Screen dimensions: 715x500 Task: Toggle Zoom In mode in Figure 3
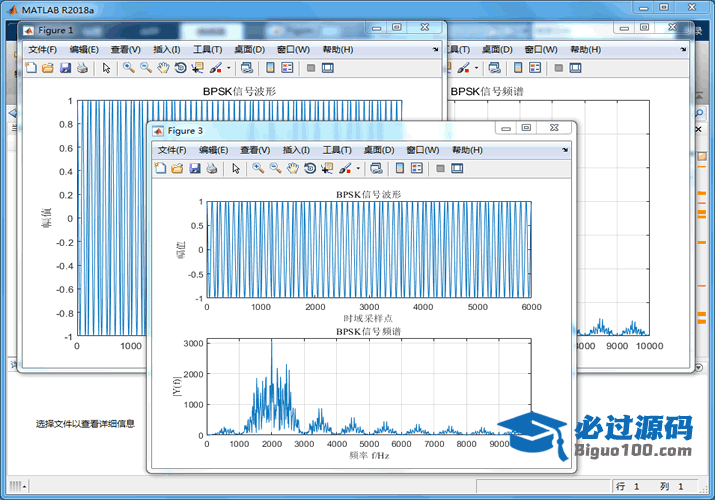pos(257,169)
